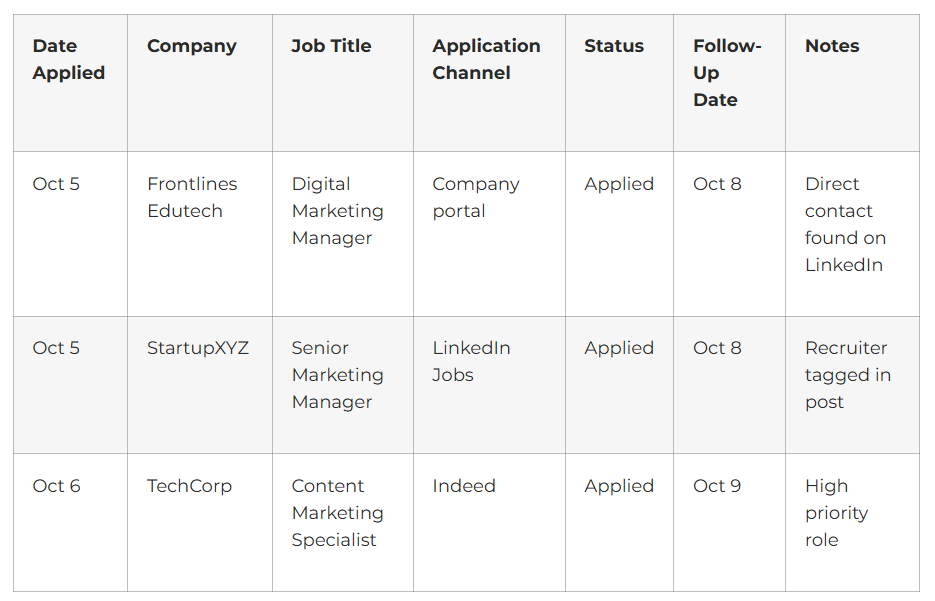The width and height of the screenshot is (935, 601).
Task: Click the High priority role note
Action: coord(836,513)
